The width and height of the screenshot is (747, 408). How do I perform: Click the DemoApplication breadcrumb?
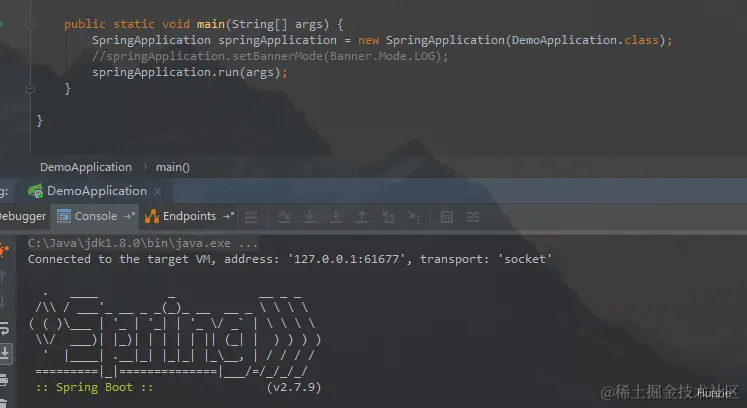[86, 167]
